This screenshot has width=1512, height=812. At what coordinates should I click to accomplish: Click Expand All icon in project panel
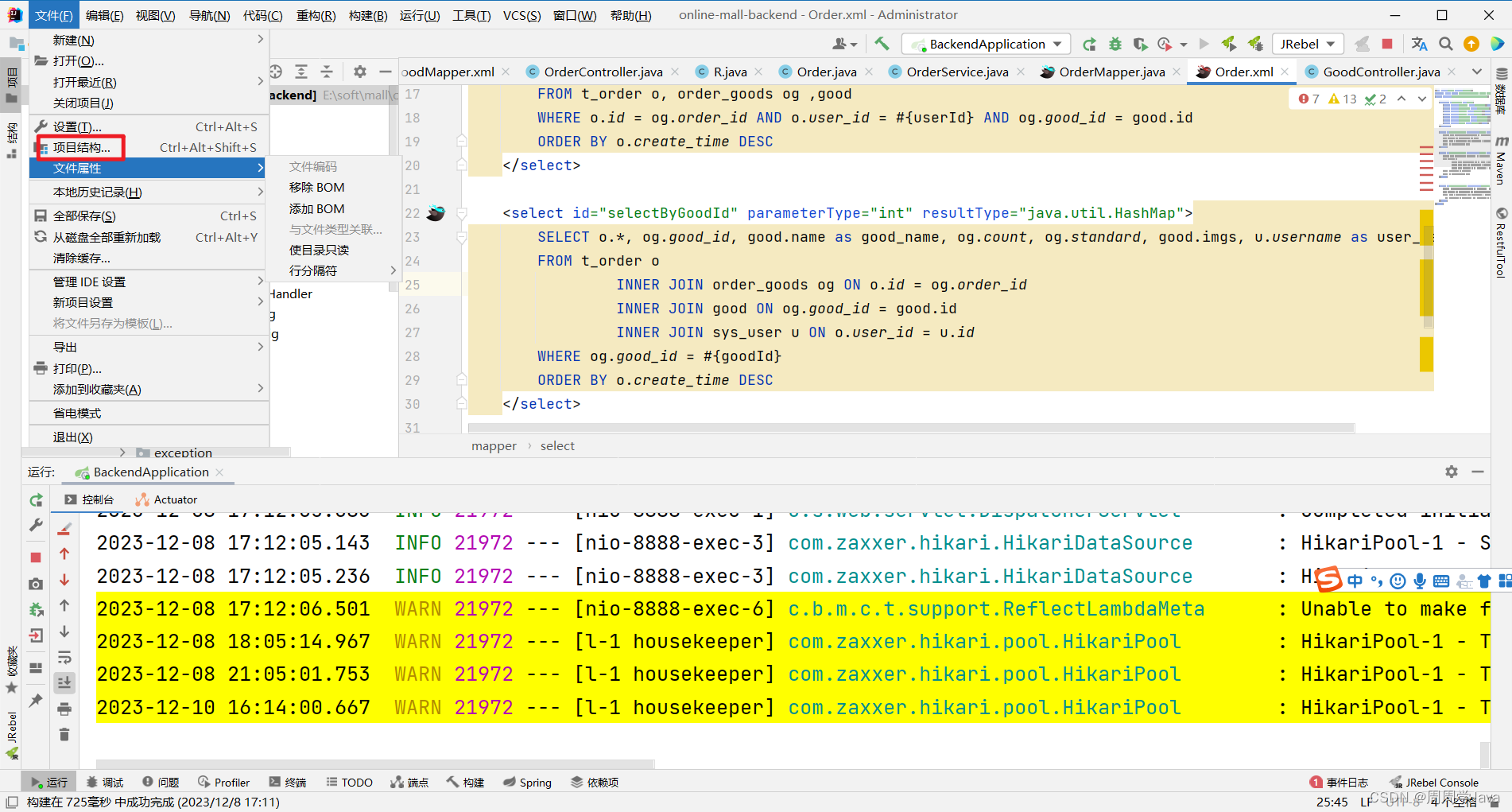coord(301,72)
